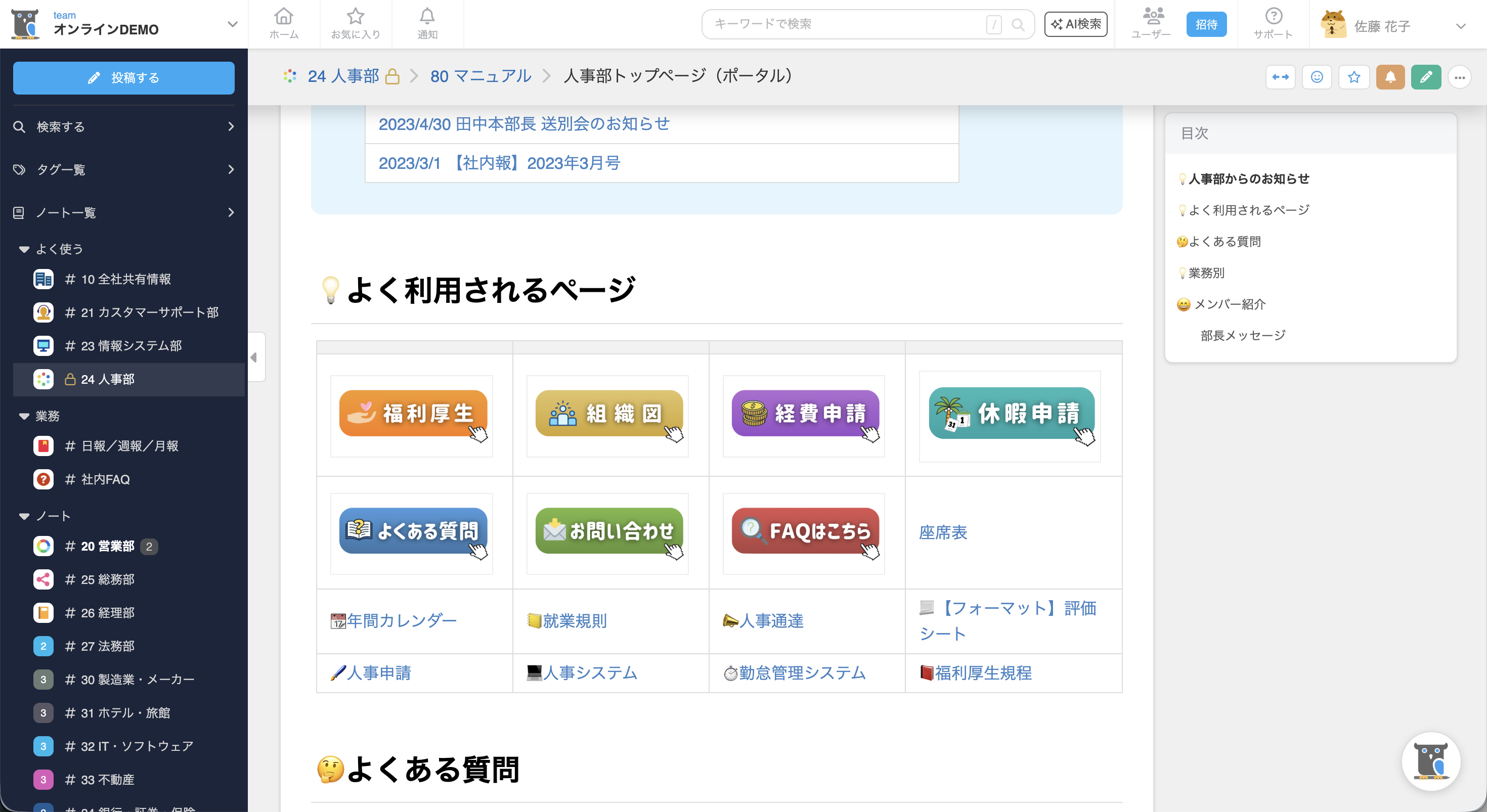
Task: Open the ホーム home icon
Action: tap(283, 24)
